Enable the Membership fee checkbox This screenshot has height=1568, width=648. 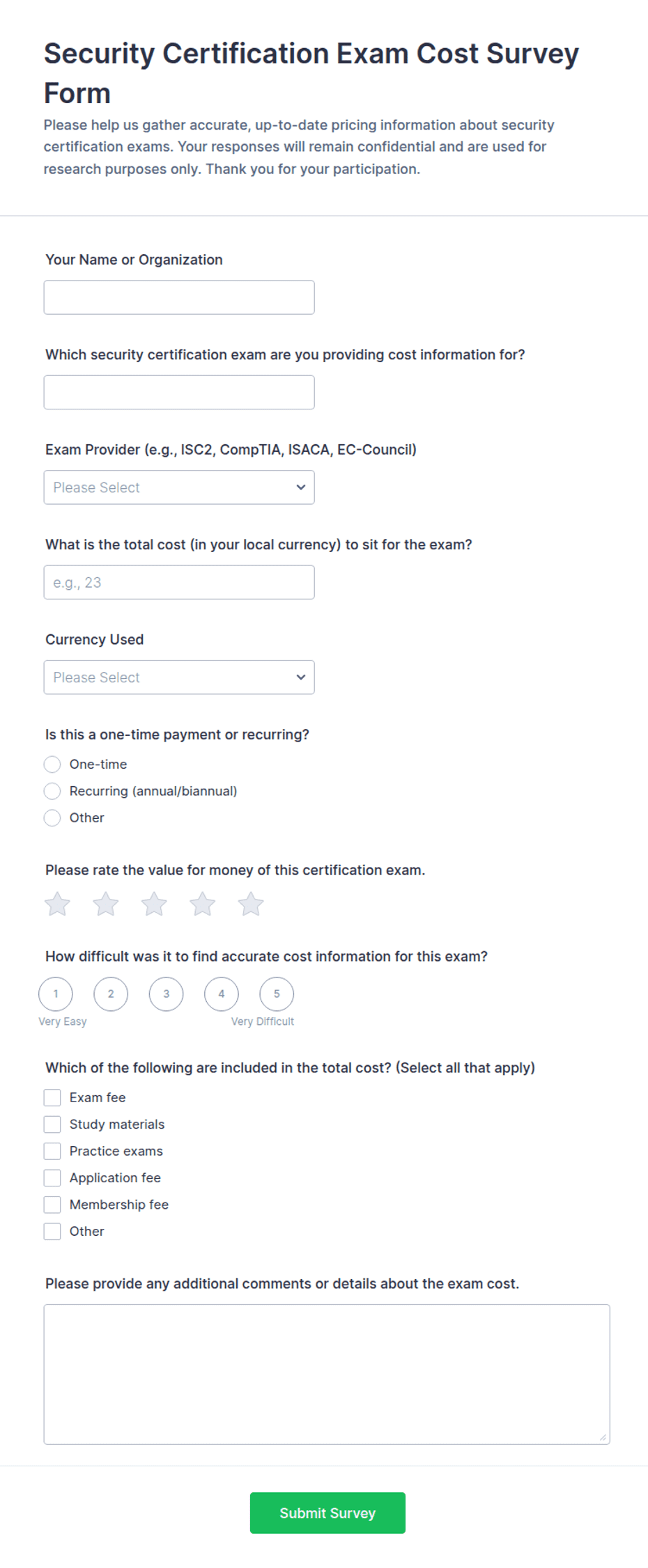tap(52, 1205)
